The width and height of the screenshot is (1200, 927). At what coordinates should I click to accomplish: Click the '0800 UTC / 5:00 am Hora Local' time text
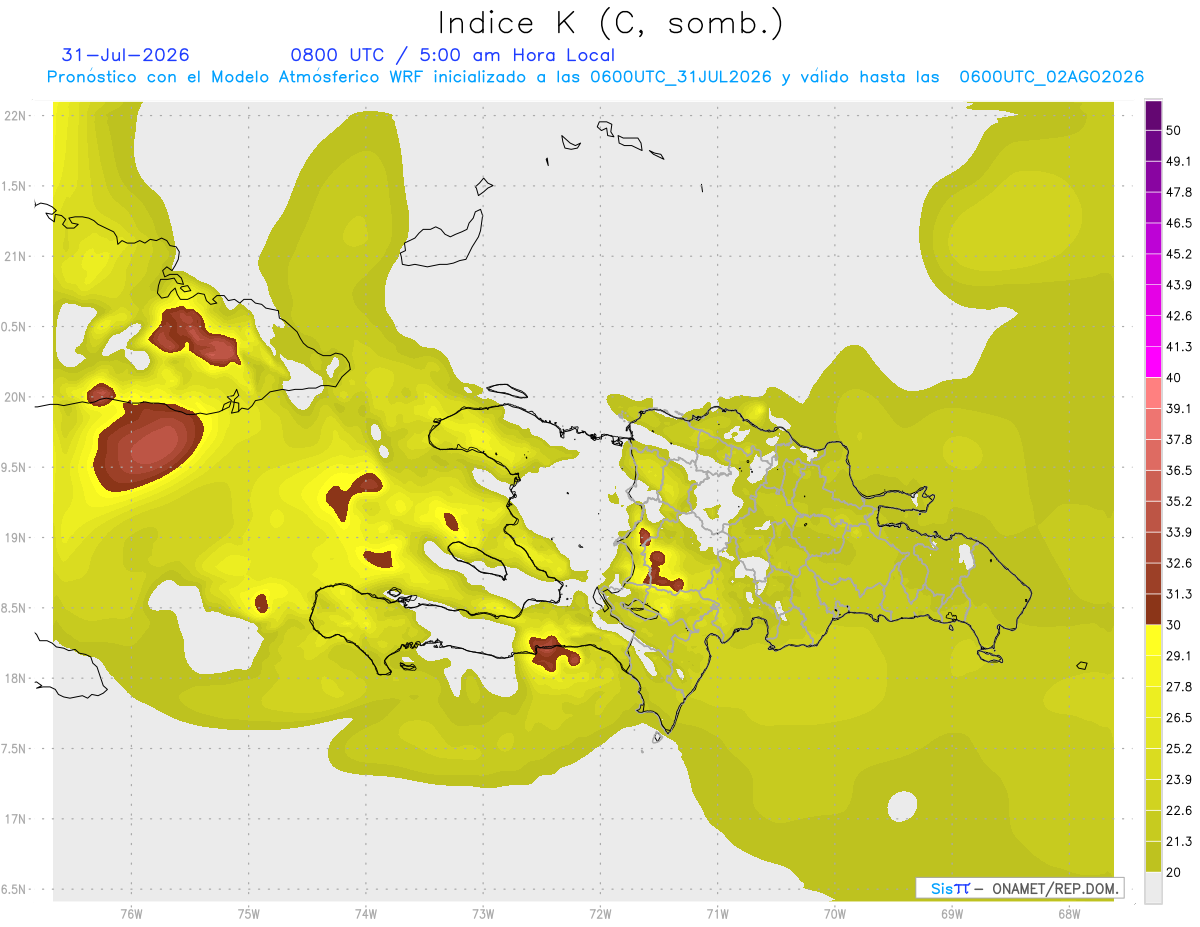(452, 55)
